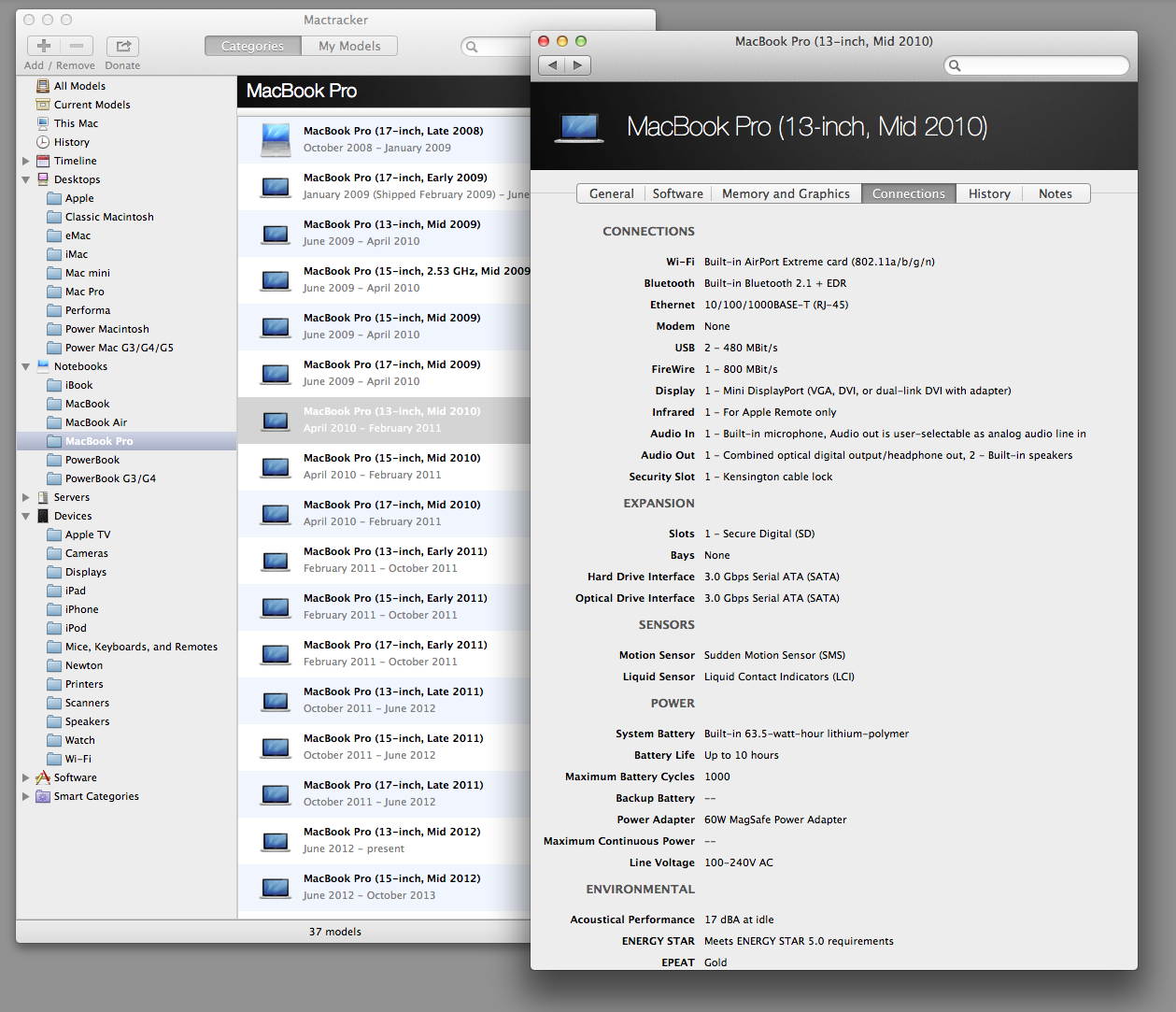This screenshot has width=1176, height=1012.
Task: Open the Performa folder
Action: pos(78,310)
